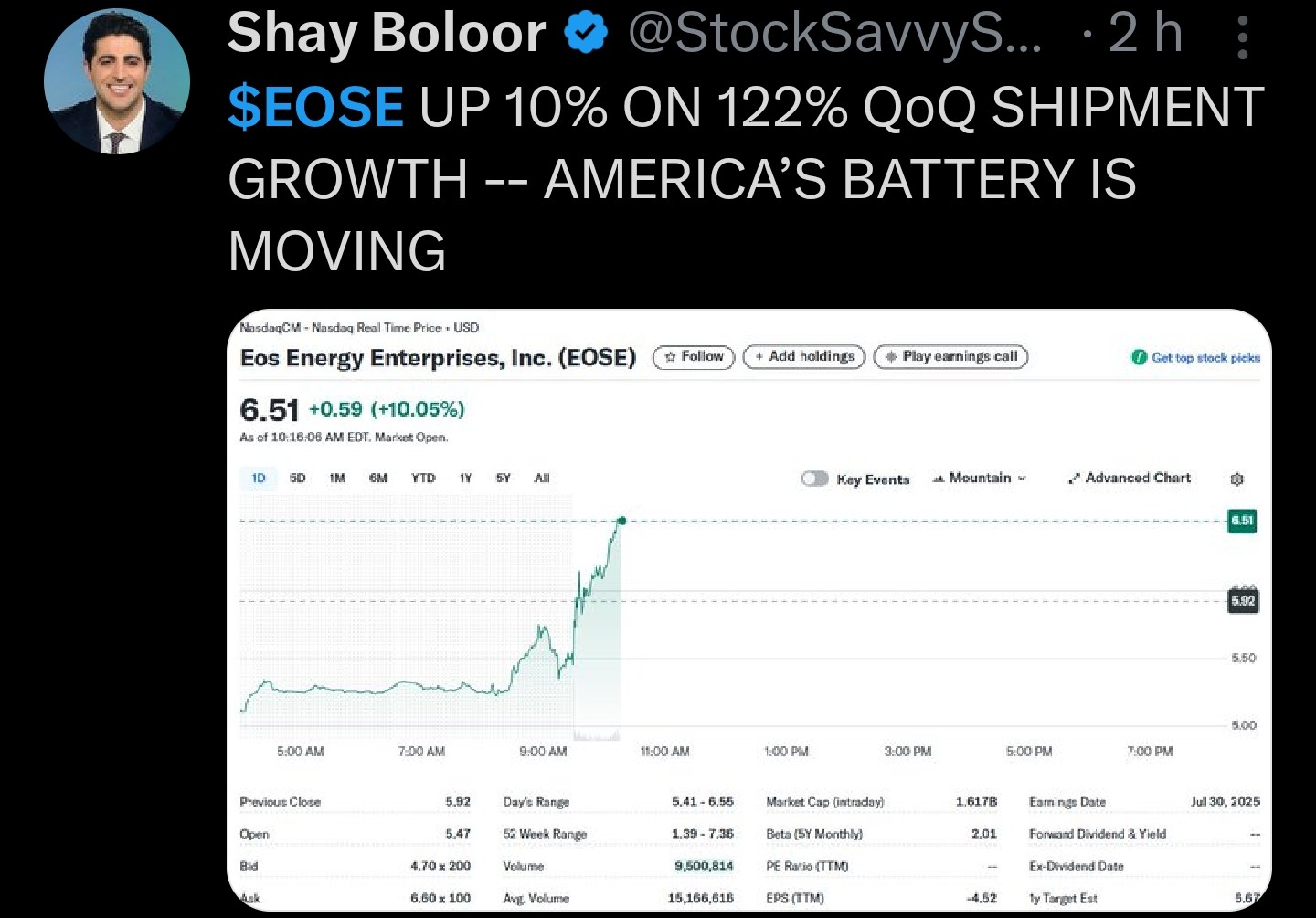Click the blue verified badge
This screenshot has width=1316, height=918.
coord(586,34)
